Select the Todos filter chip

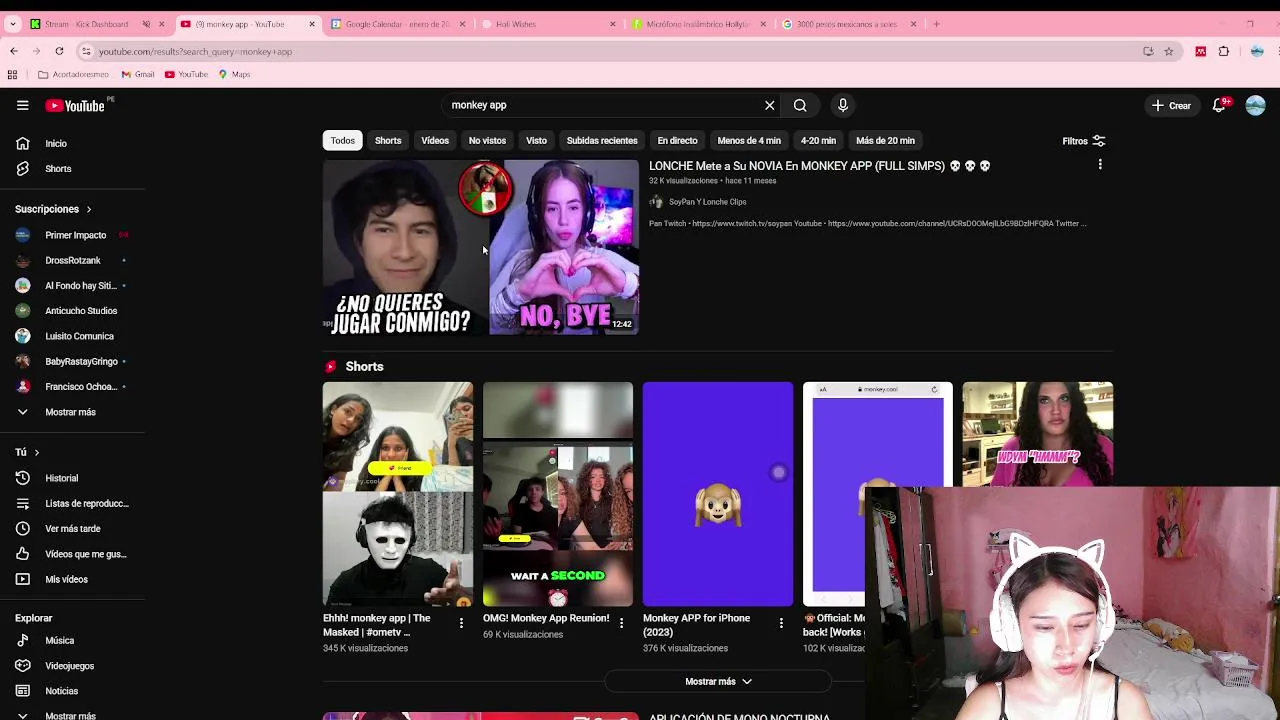click(342, 141)
